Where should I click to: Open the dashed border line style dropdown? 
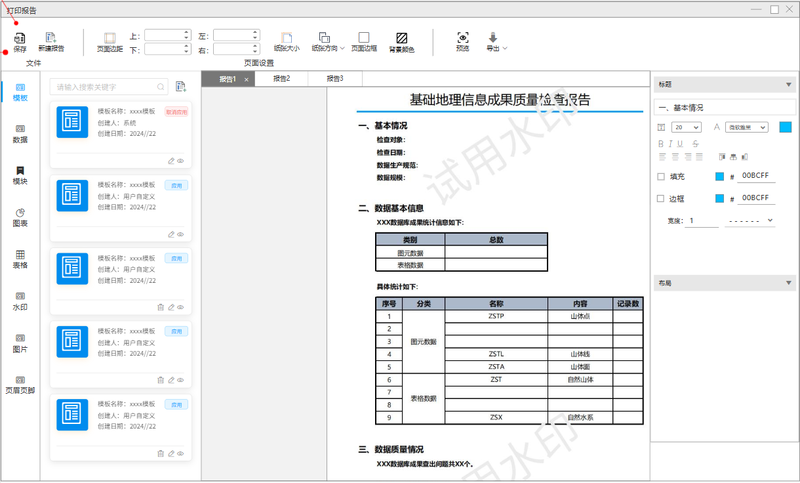click(x=750, y=221)
